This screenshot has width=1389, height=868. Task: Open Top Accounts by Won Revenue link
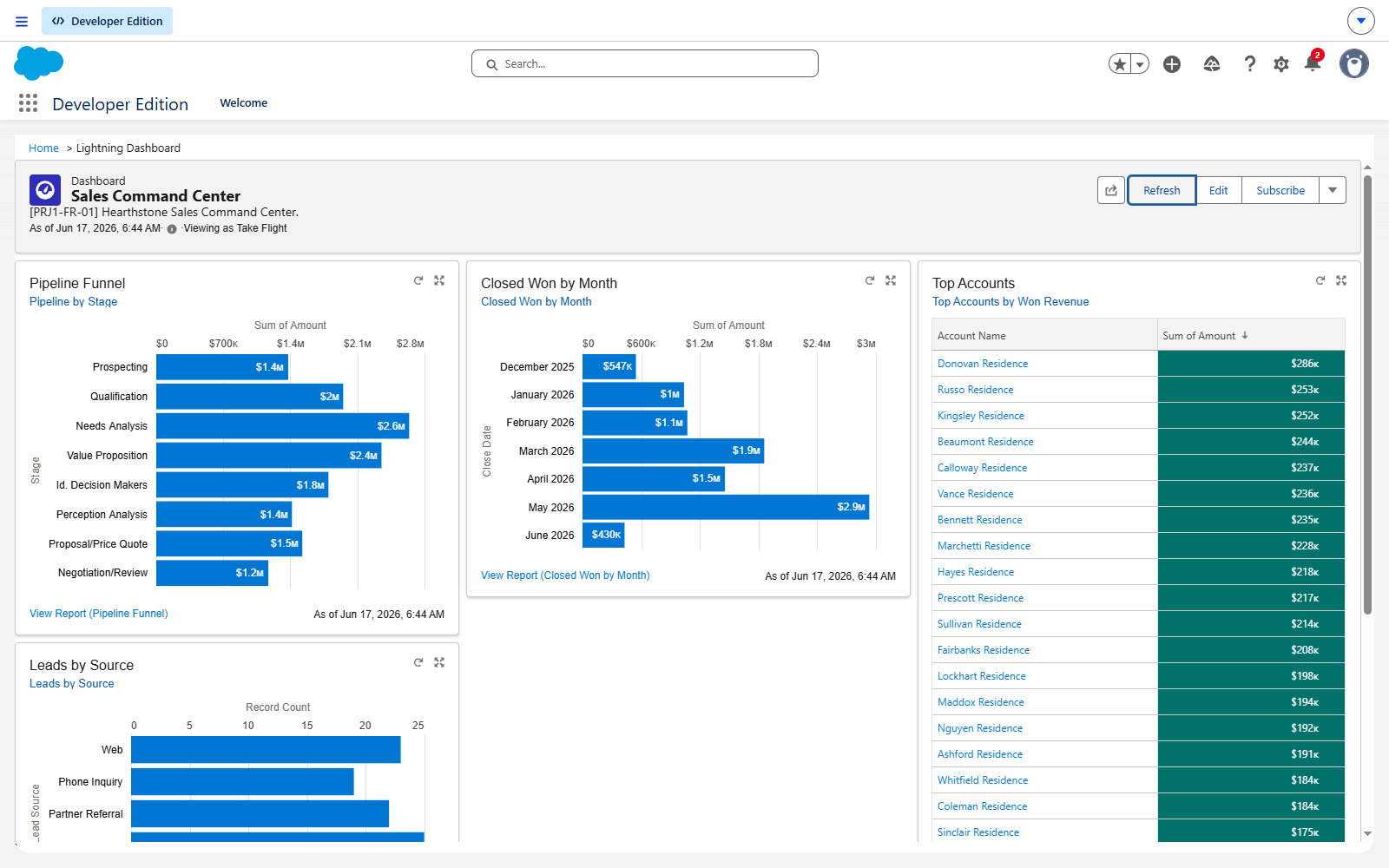[1010, 302]
